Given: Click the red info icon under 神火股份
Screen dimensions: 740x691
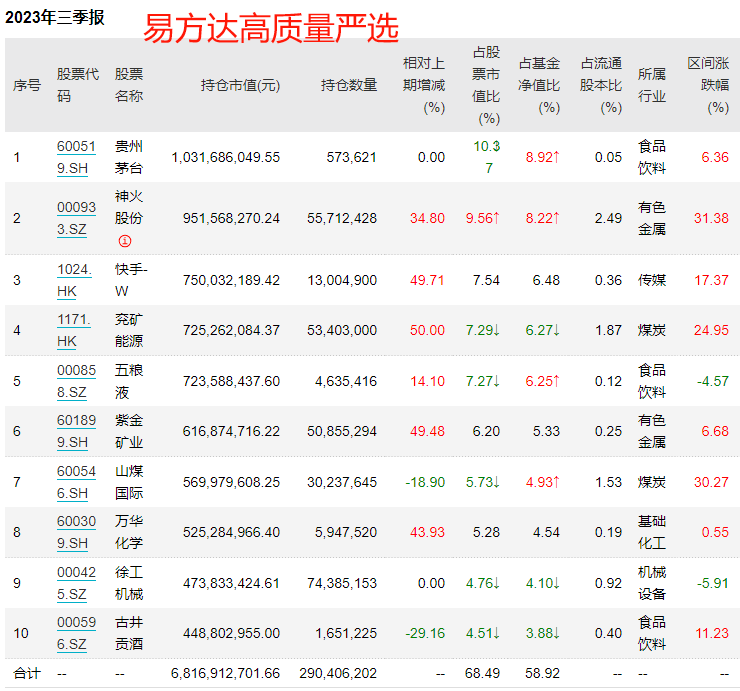Looking at the screenshot, I should pos(125,241).
